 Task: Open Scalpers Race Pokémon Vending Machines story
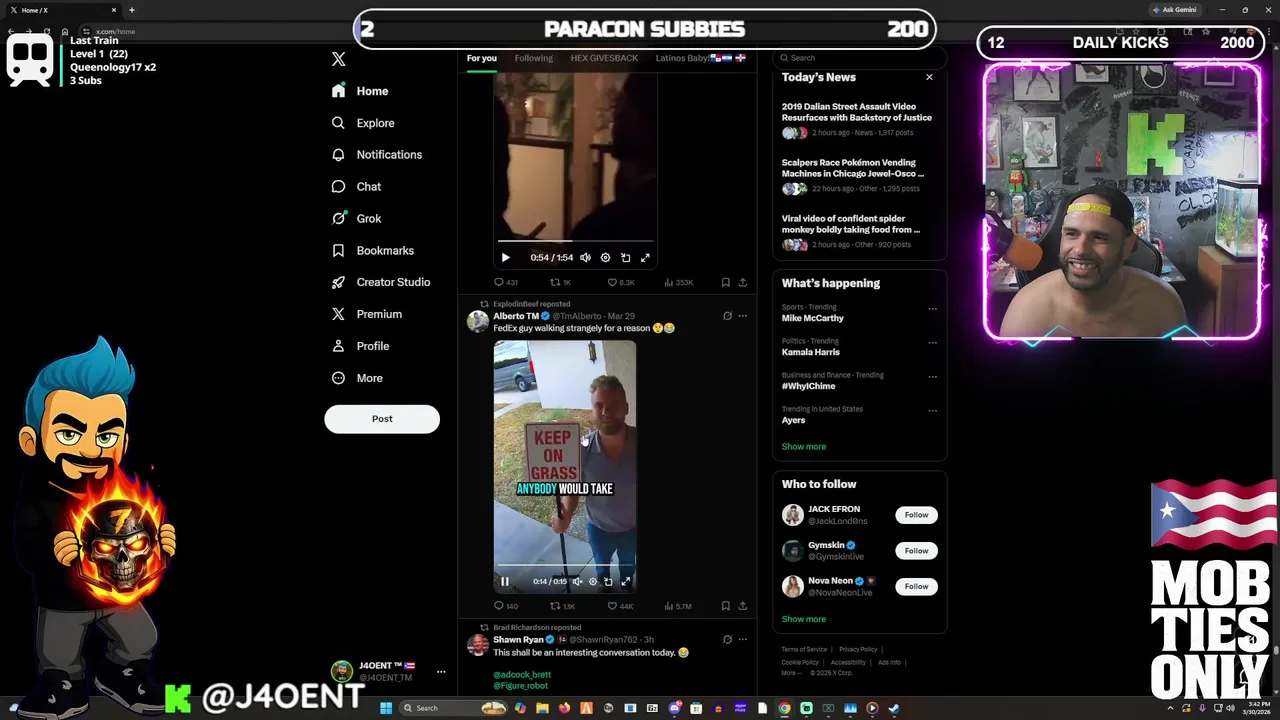coord(857,175)
